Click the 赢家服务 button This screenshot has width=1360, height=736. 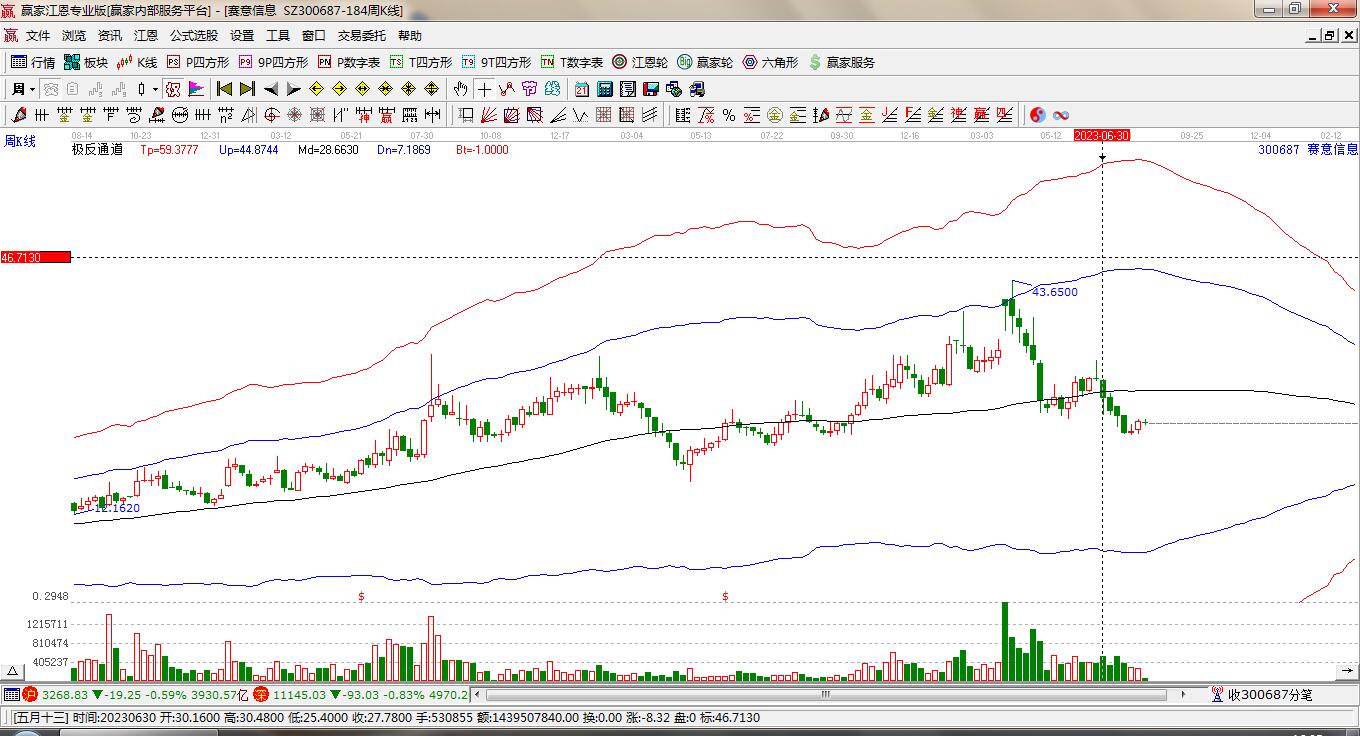point(841,62)
